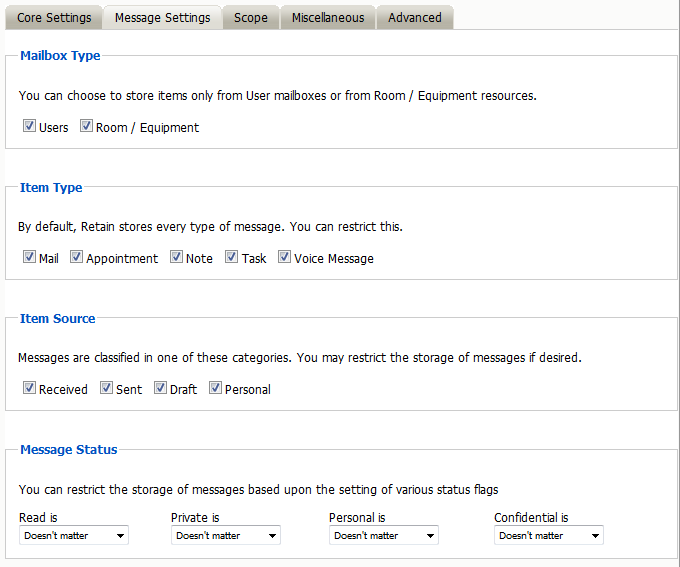The image size is (680, 567).
Task: Uncheck the Task checkbox
Action: (231, 258)
